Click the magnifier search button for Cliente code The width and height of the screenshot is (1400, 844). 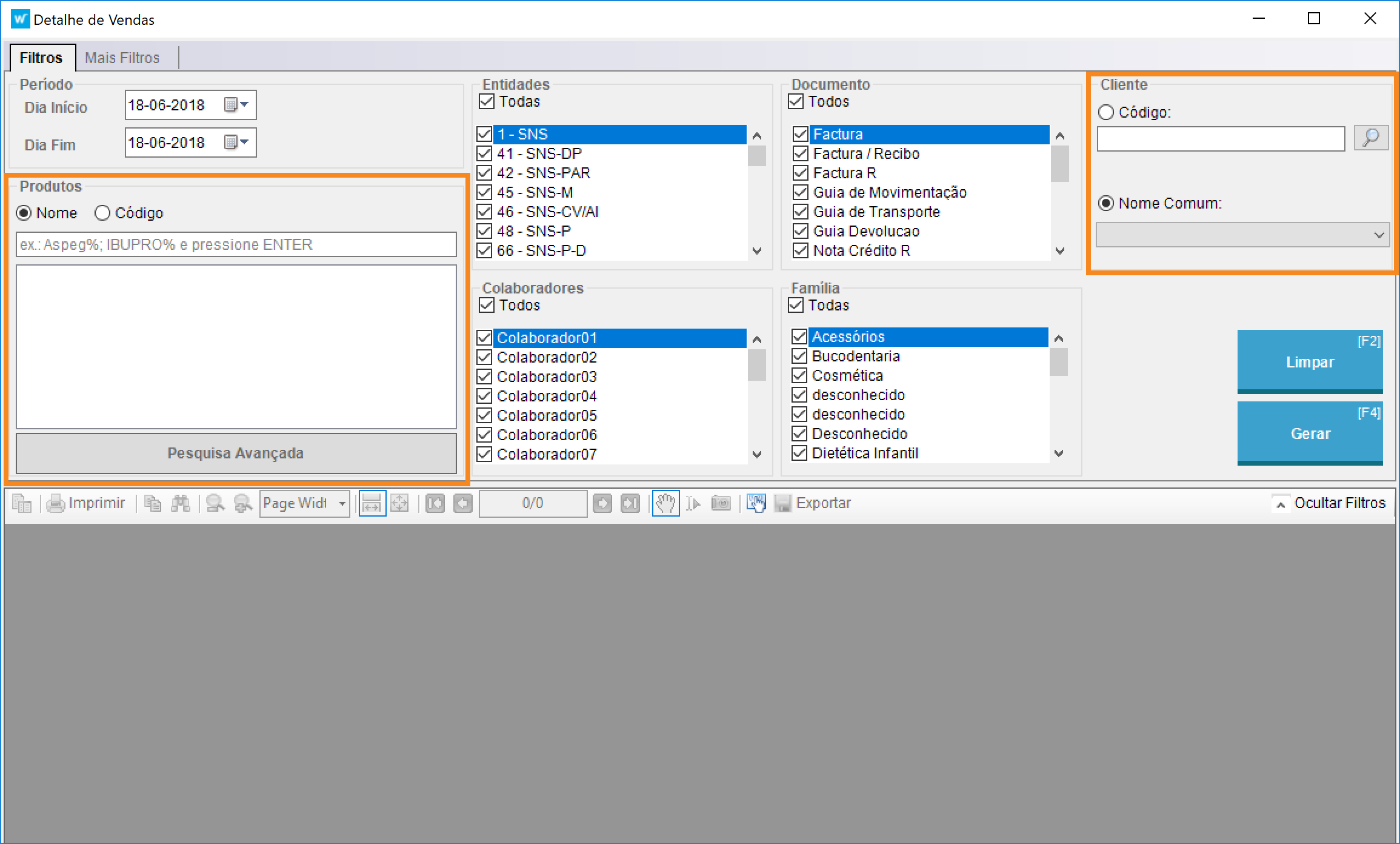[x=1371, y=139]
